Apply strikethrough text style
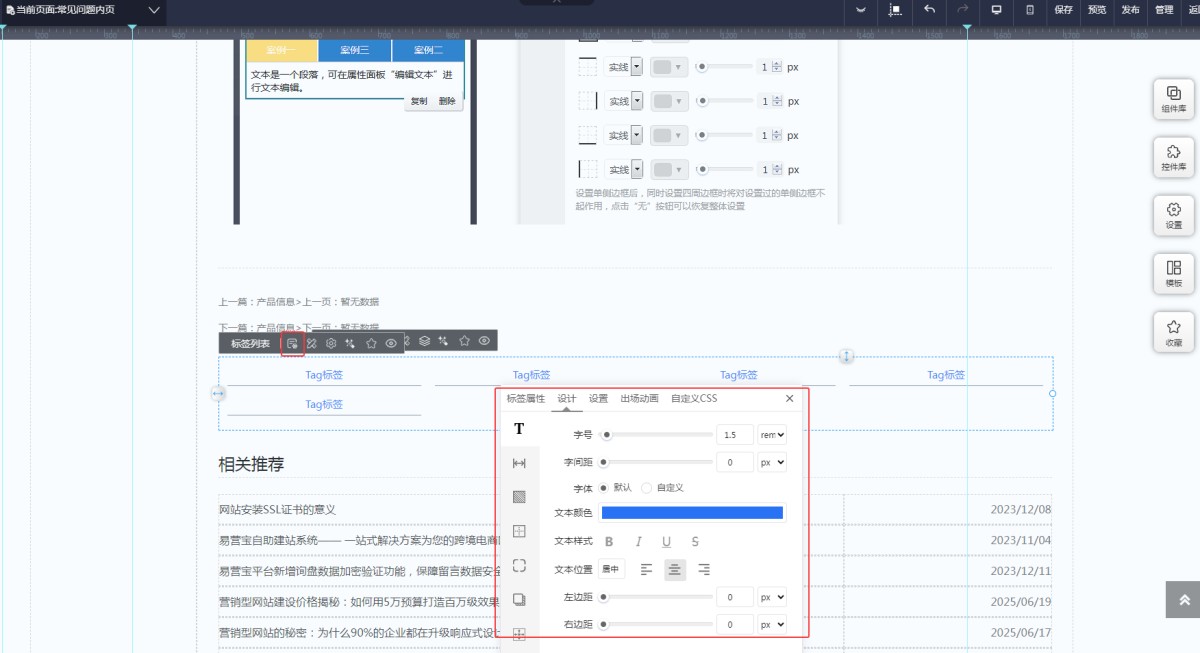 click(x=695, y=541)
